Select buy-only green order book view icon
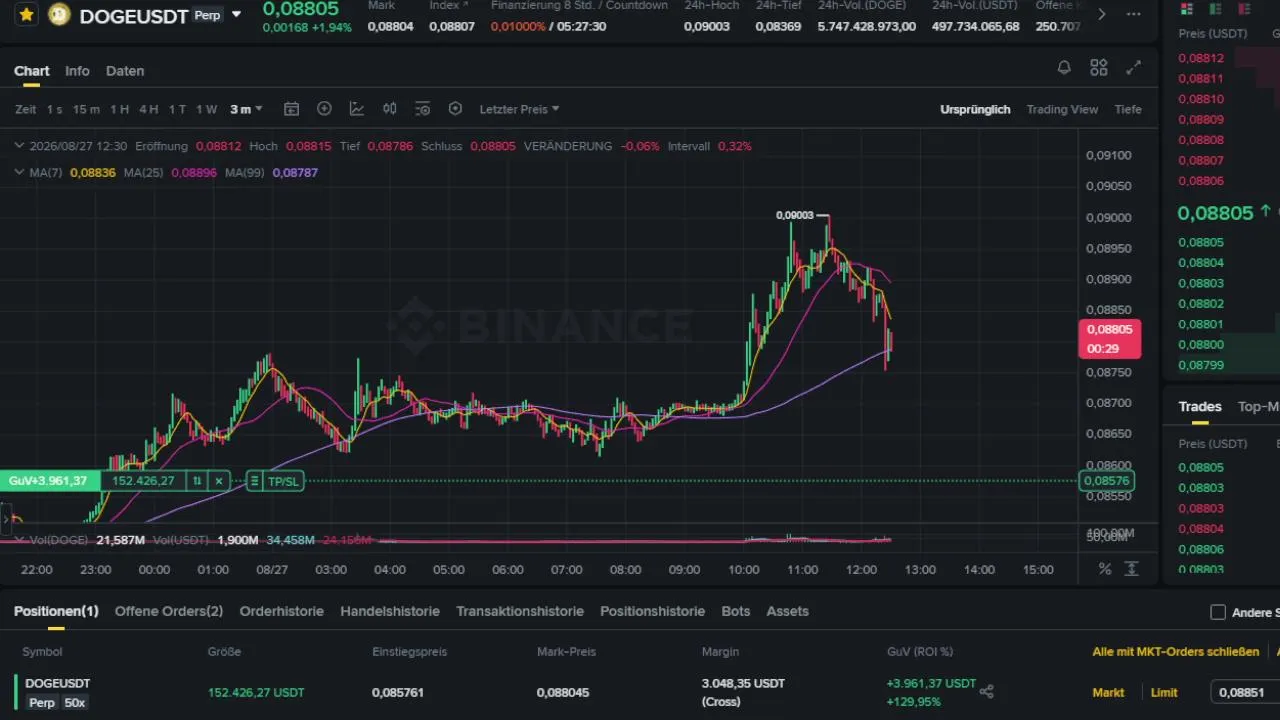This screenshot has width=1280, height=720. (1215, 9)
